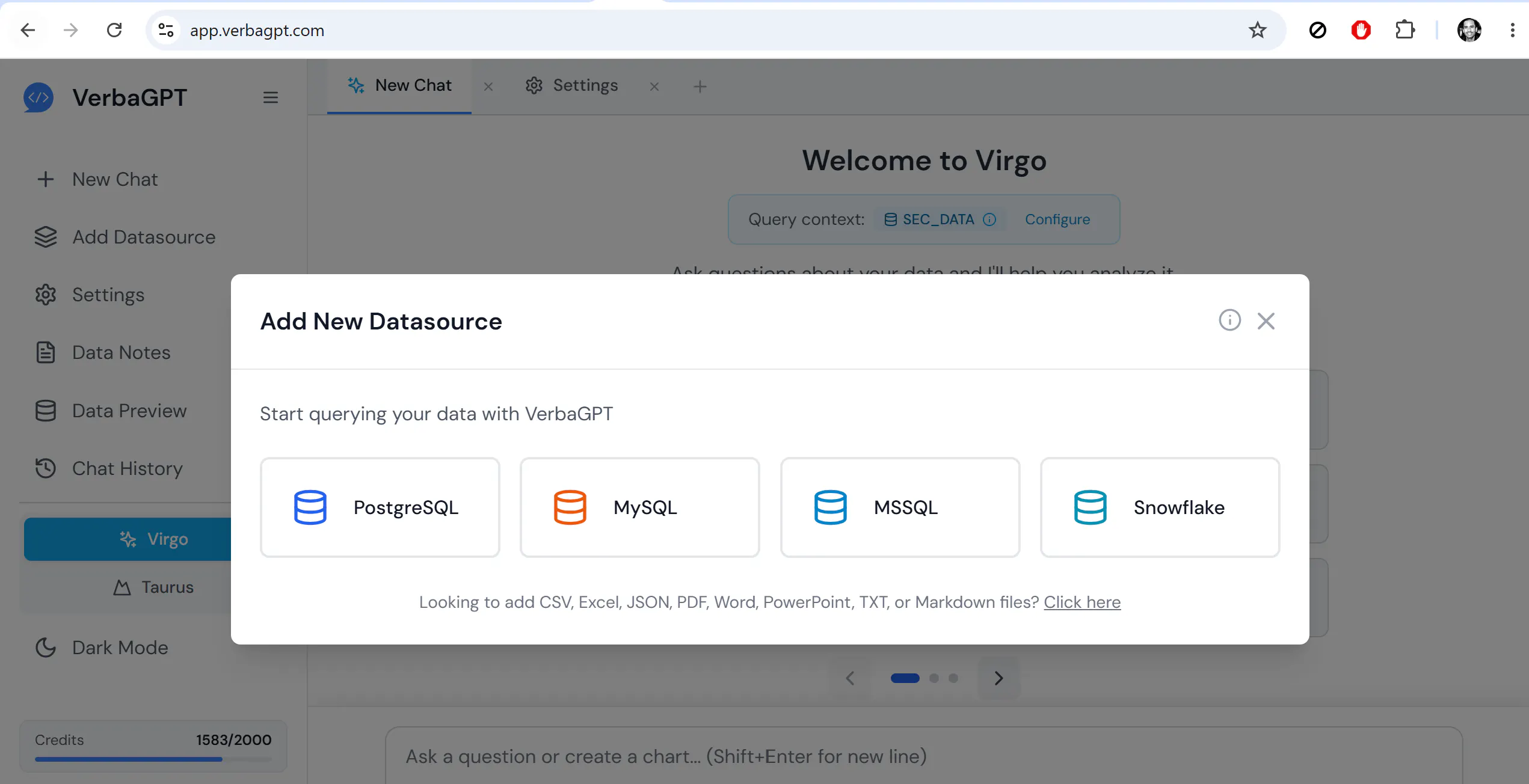
Task: Choose the MSSQL datasource card
Action: coord(900,507)
